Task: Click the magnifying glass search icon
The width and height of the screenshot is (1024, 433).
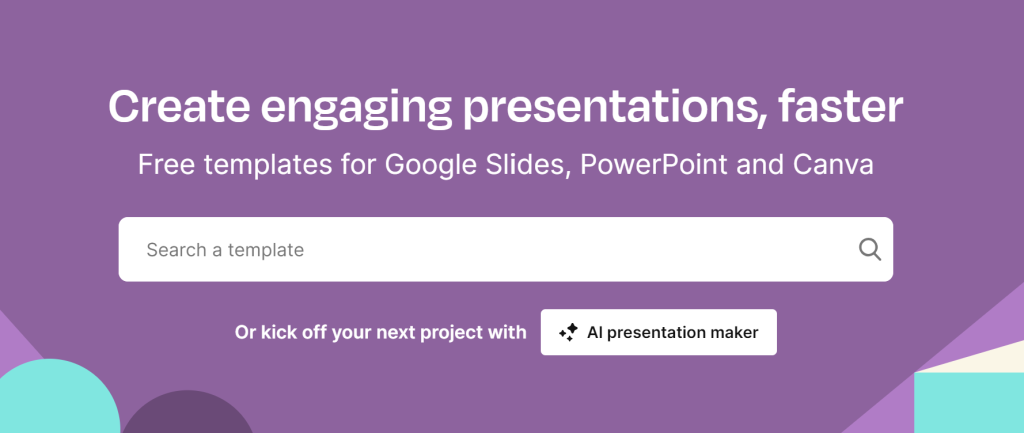Action: point(870,249)
